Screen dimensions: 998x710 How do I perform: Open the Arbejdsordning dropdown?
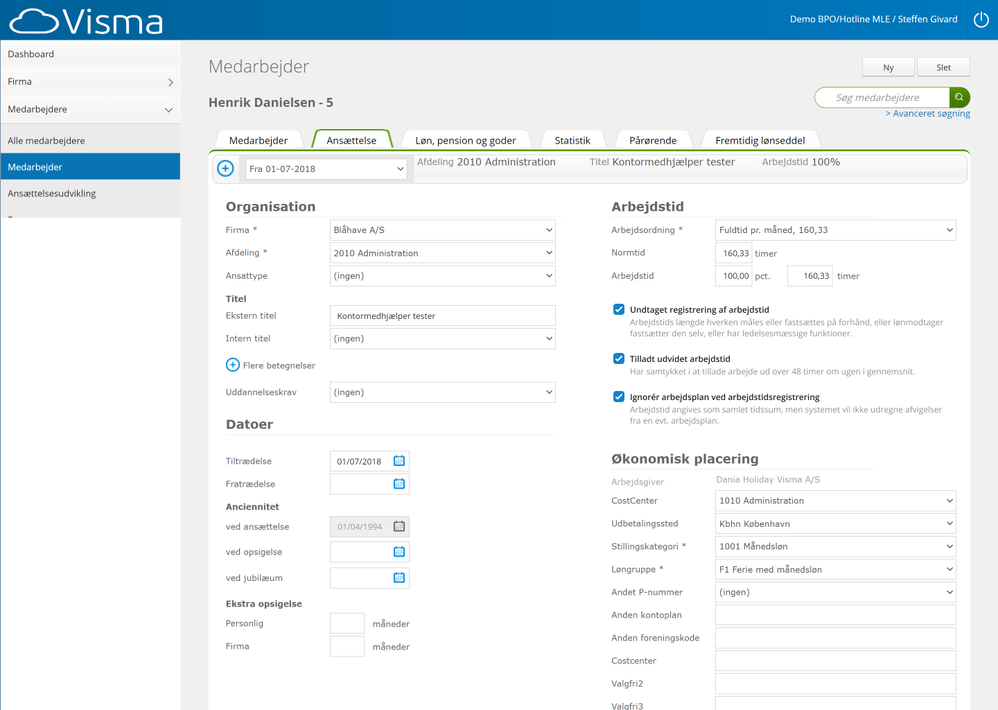point(836,230)
